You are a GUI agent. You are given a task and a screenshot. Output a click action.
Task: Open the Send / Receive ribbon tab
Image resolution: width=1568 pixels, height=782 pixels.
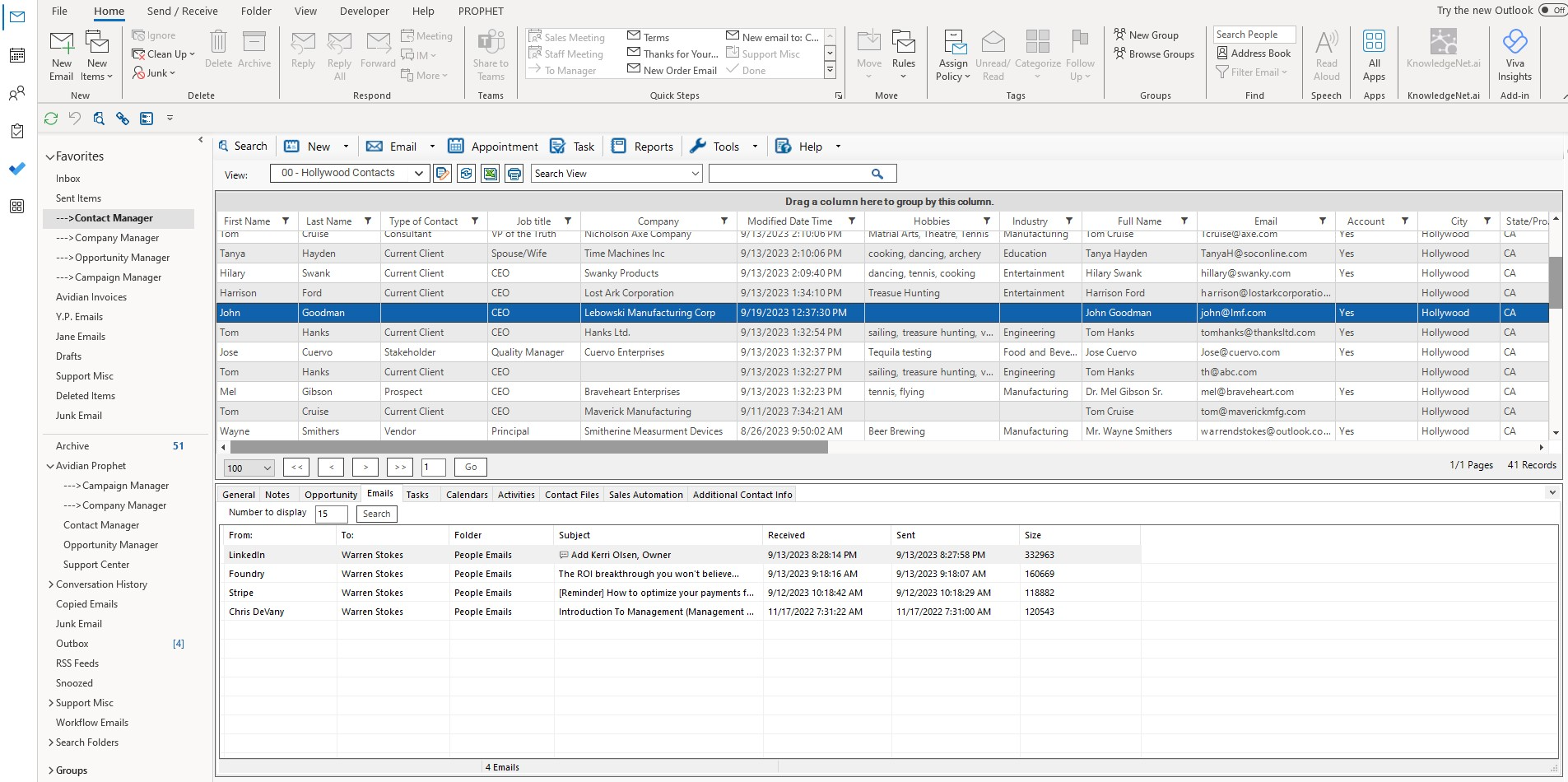[x=182, y=11]
